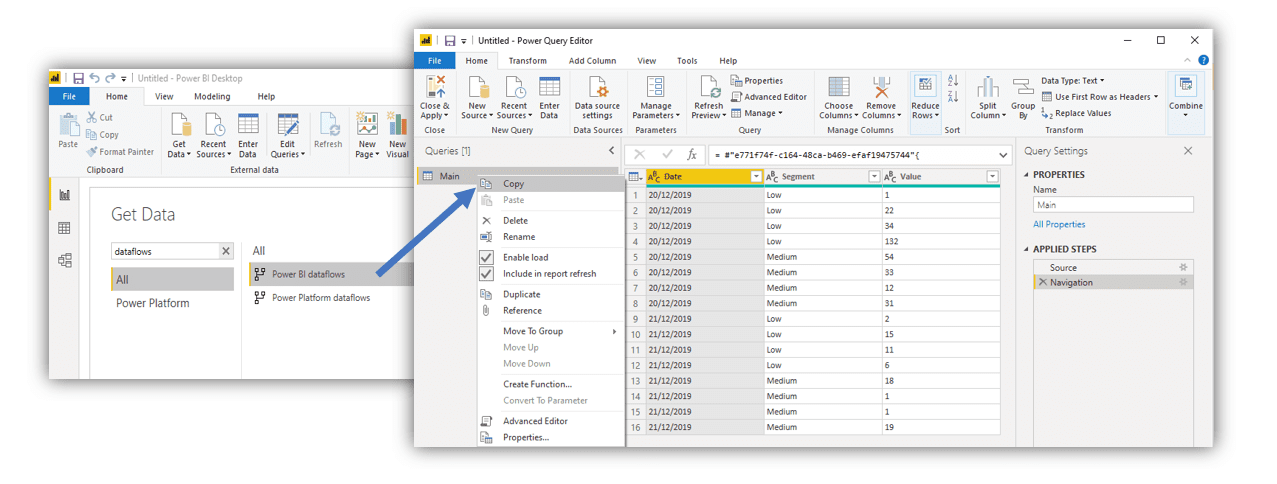Expand the formula bar dropdown arrow
The height and width of the screenshot is (484, 1277).
[x=1003, y=155]
